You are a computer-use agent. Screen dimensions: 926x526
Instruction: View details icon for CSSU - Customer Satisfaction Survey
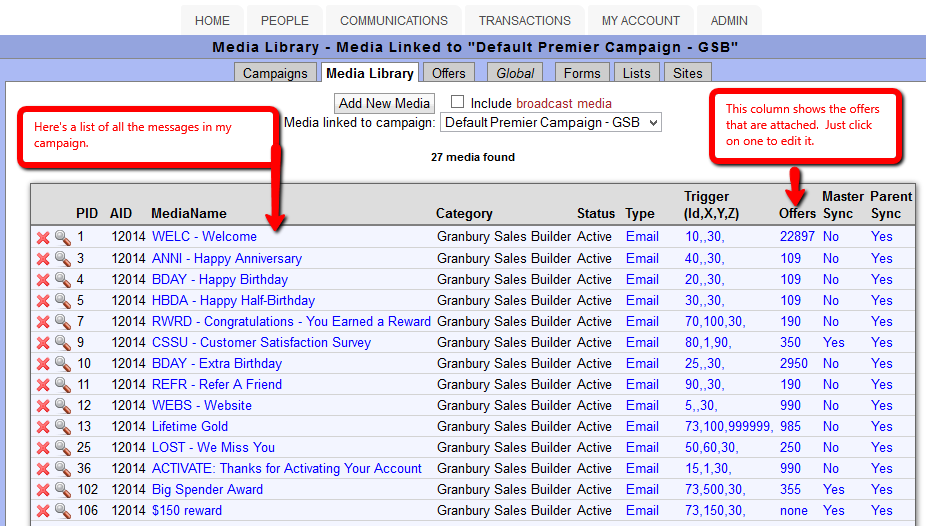click(x=62, y=343)
